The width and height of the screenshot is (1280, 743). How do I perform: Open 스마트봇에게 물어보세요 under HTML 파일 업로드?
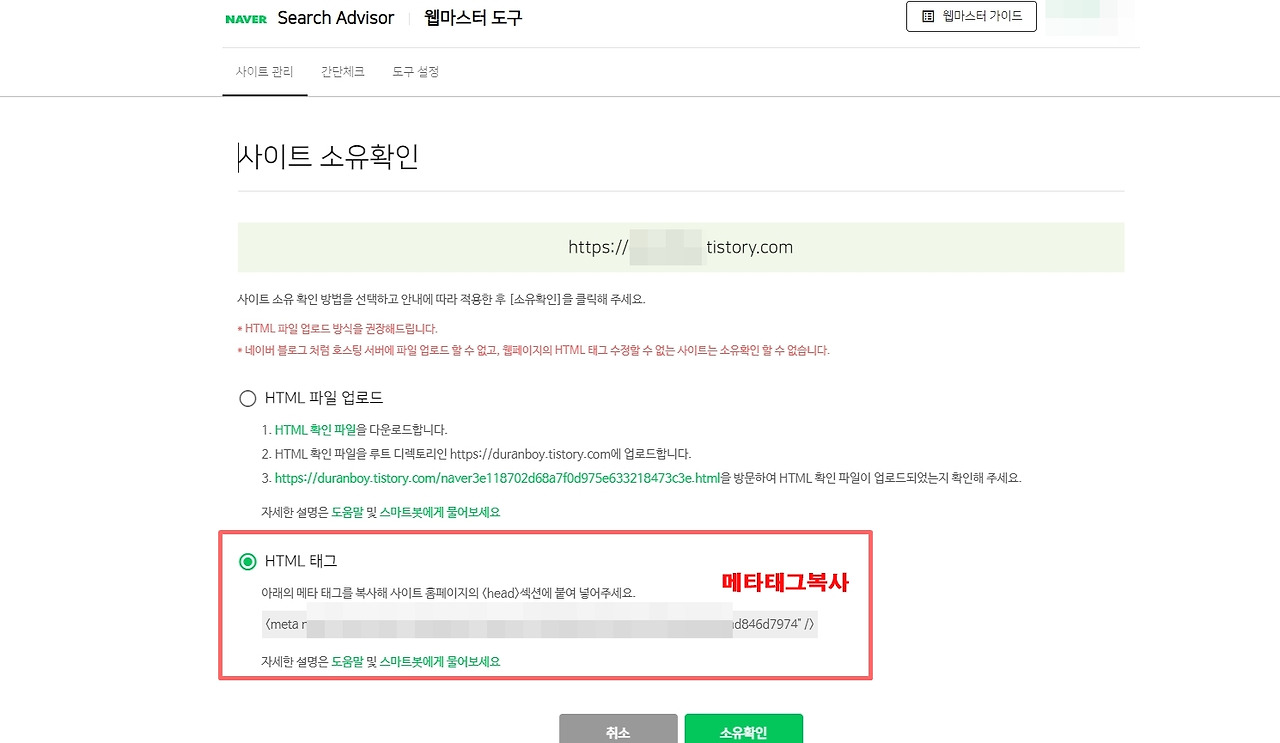click(440, 512)
